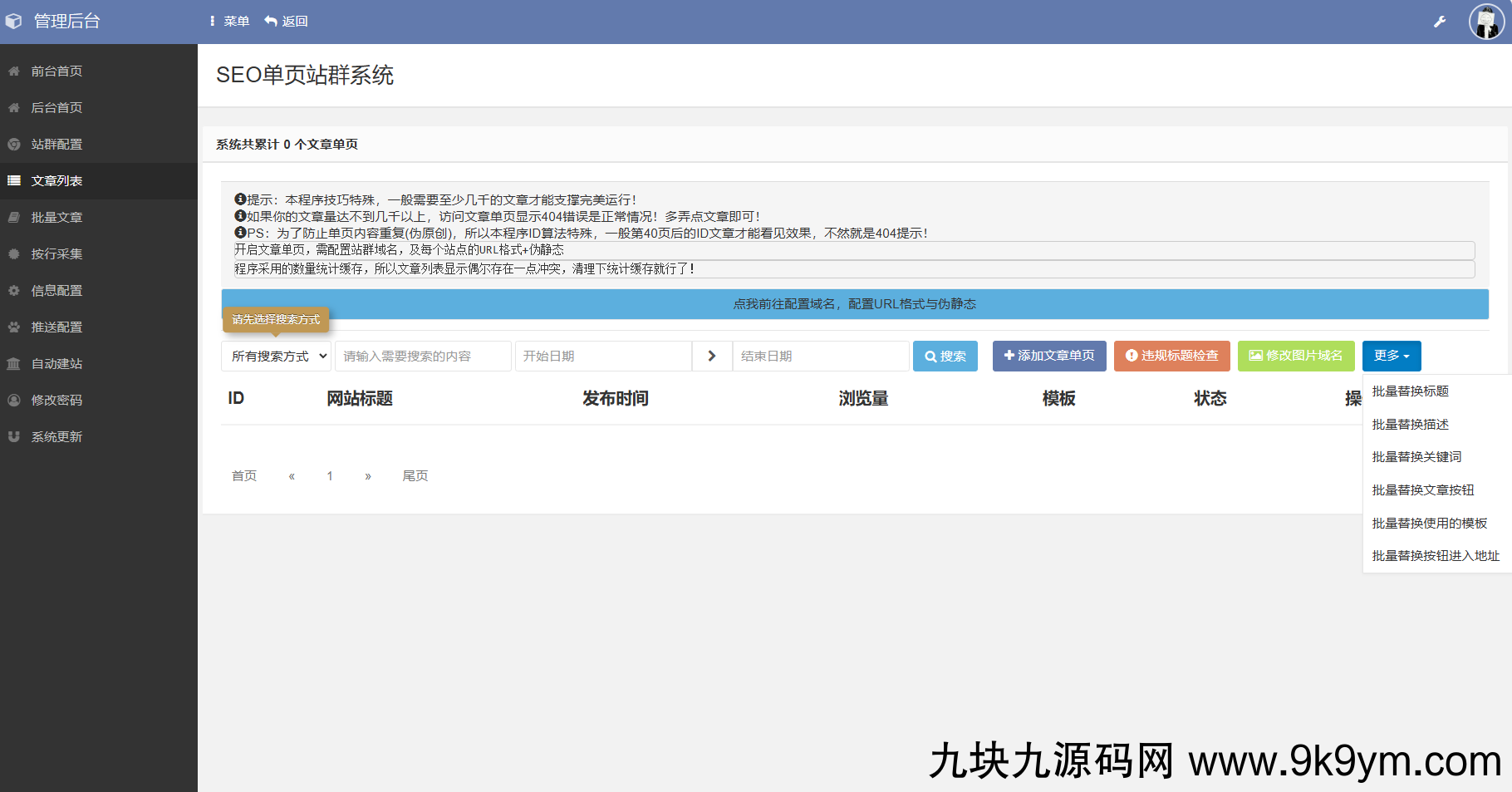Click the chevron between date fields

[x=711, y=356]
